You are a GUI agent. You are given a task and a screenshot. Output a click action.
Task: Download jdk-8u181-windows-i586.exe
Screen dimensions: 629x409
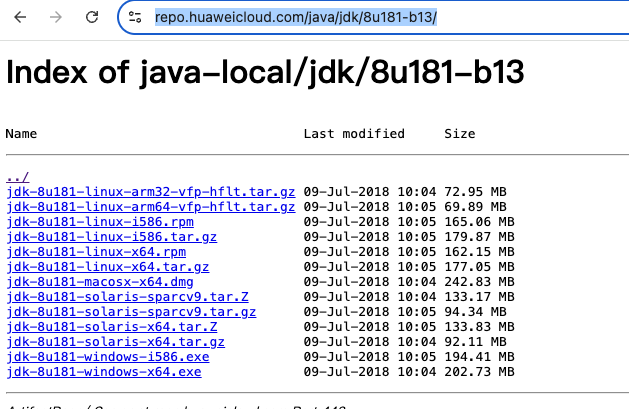click(108, 357)
